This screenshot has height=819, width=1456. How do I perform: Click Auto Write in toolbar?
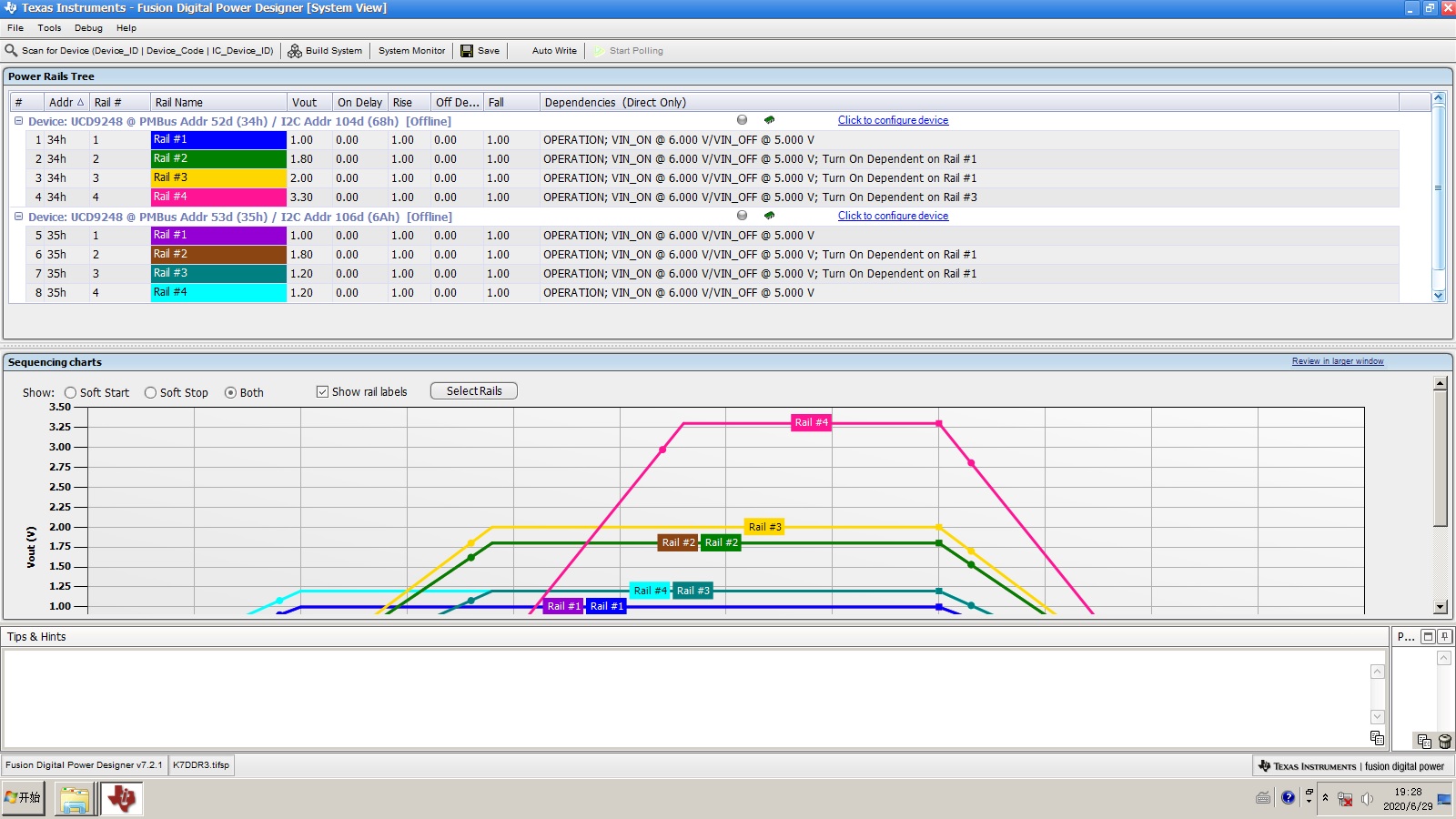554,51
